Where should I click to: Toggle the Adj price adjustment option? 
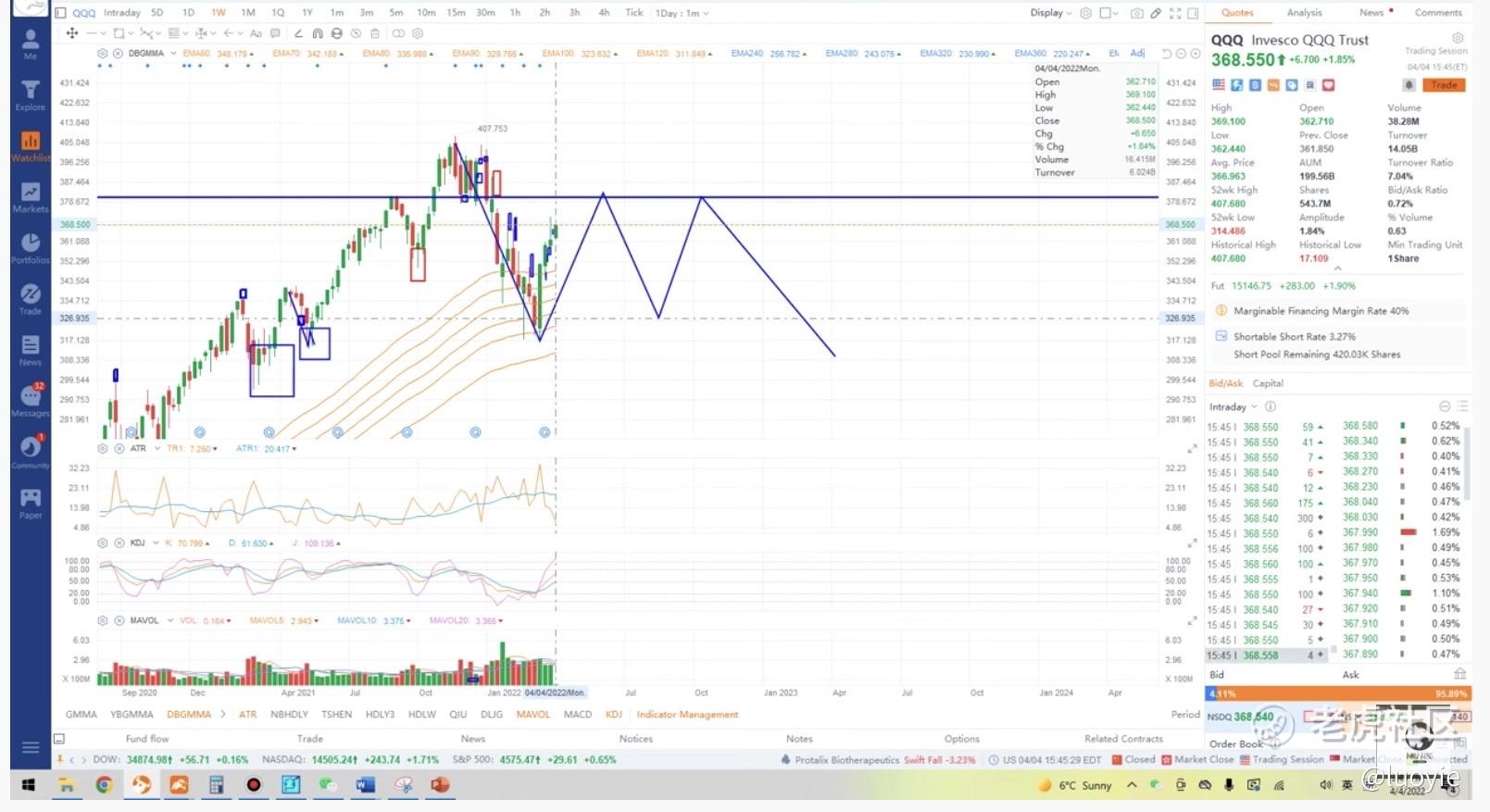pos(1138,54)
